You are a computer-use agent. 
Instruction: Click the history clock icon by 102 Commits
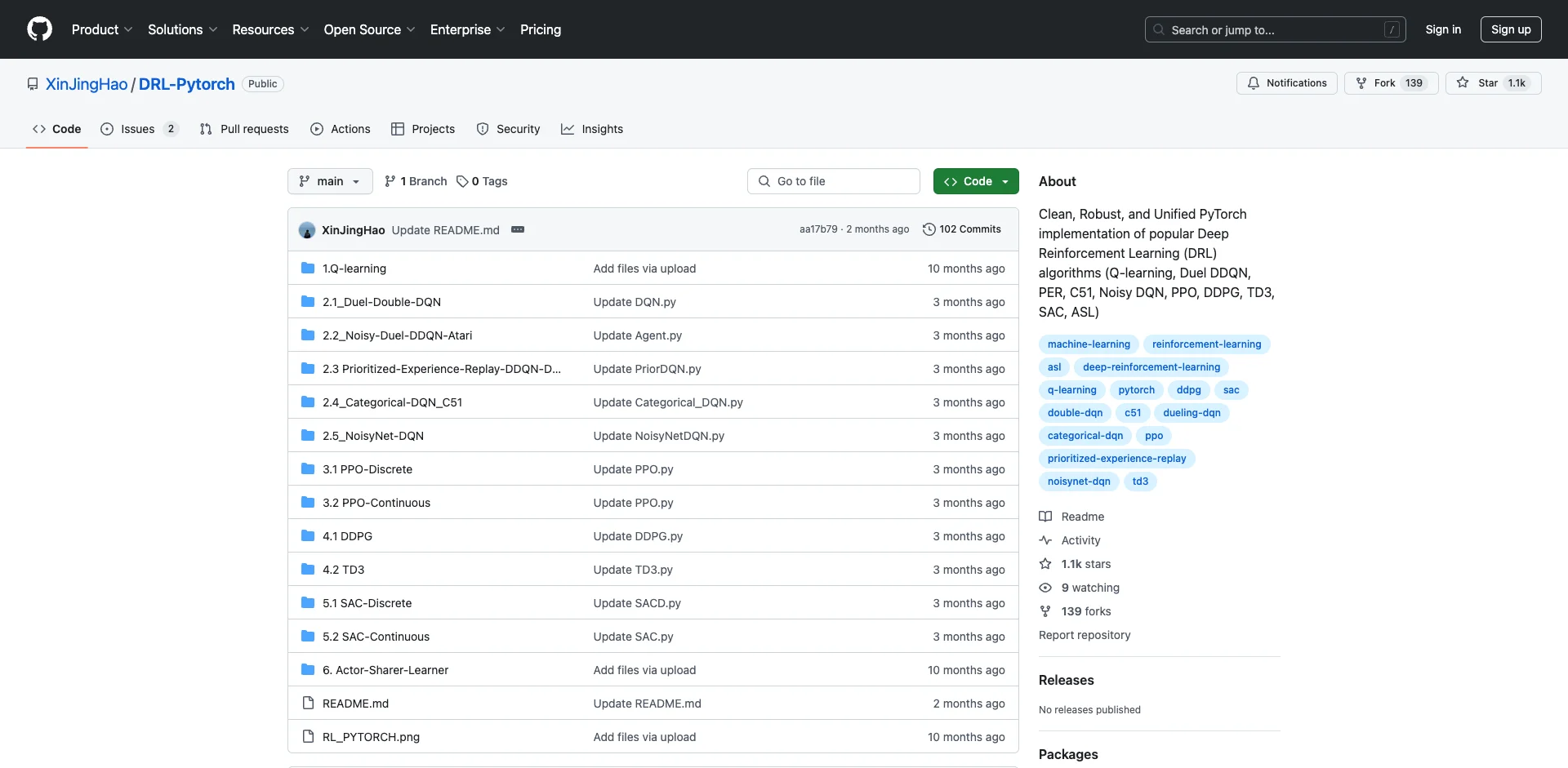click(x=929, y=229)
